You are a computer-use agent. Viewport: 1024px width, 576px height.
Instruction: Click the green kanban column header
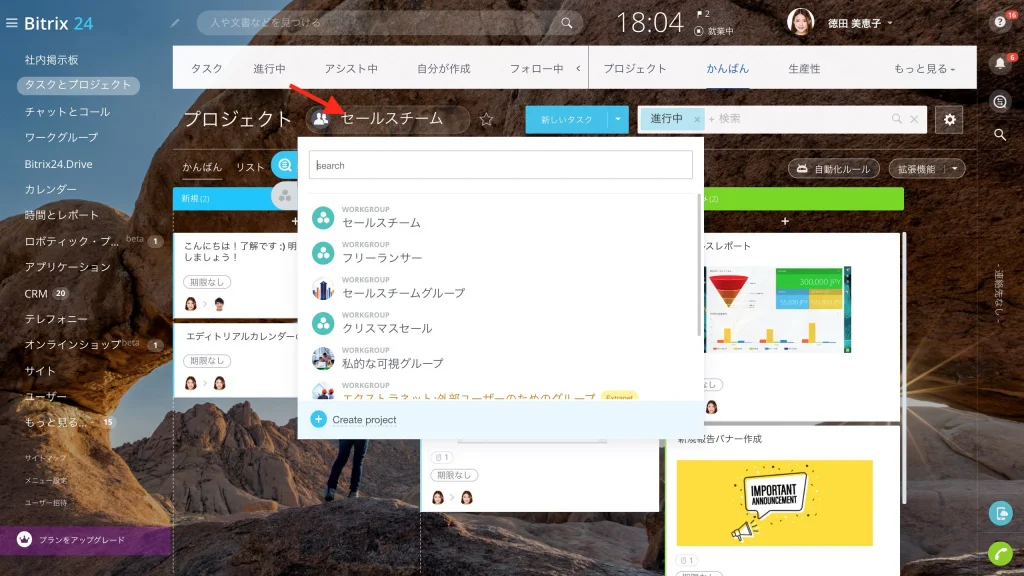tap(804, 199)
